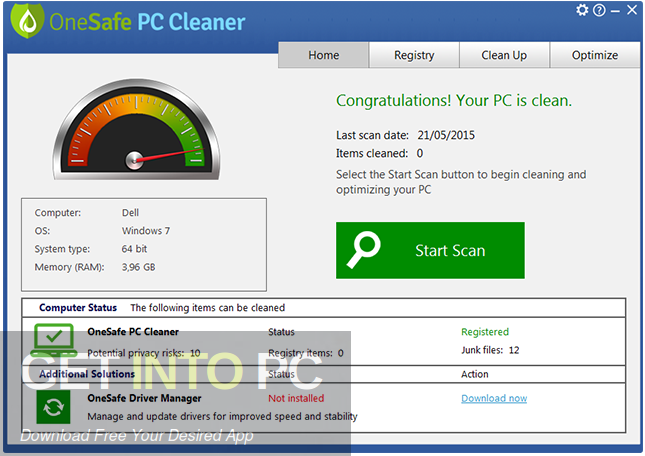Select the Last scan date 21/05/2015 value
This screenshot has width=645, height=456.
point(446,135)
